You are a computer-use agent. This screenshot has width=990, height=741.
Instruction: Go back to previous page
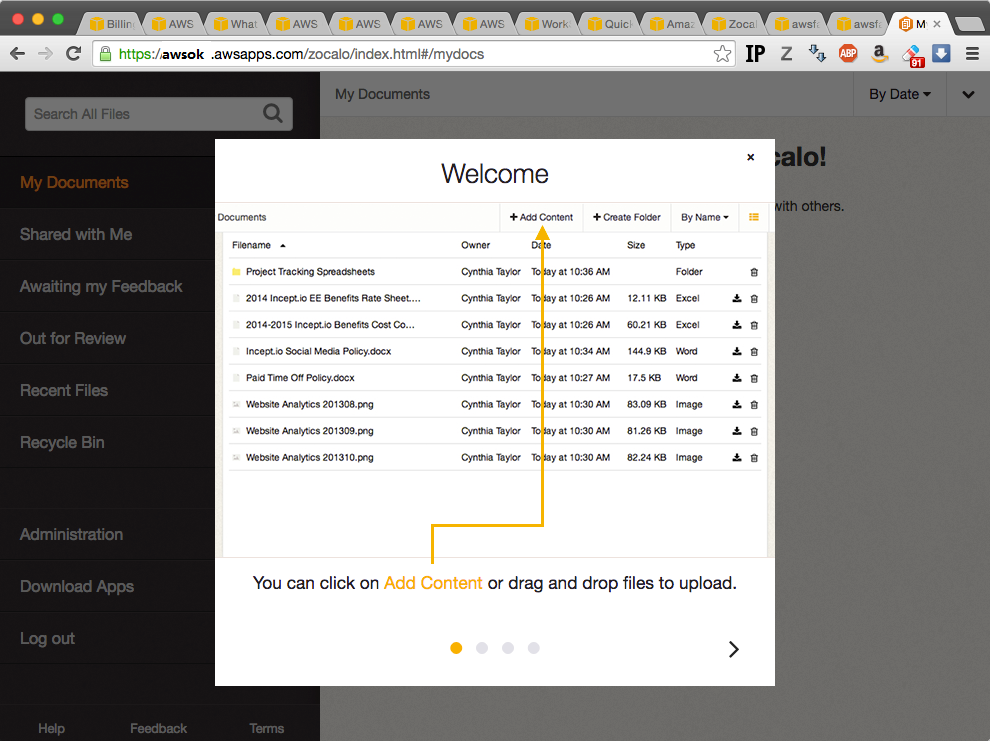18,54
